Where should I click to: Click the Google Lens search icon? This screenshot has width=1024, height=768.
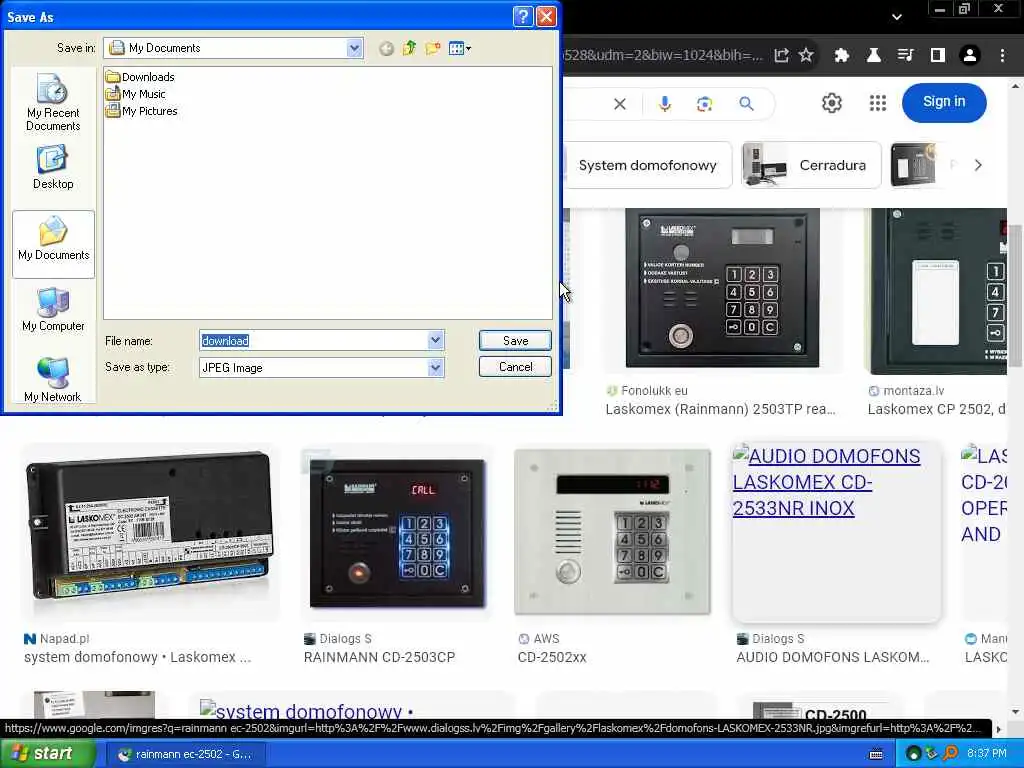click(x=704, y=104)
